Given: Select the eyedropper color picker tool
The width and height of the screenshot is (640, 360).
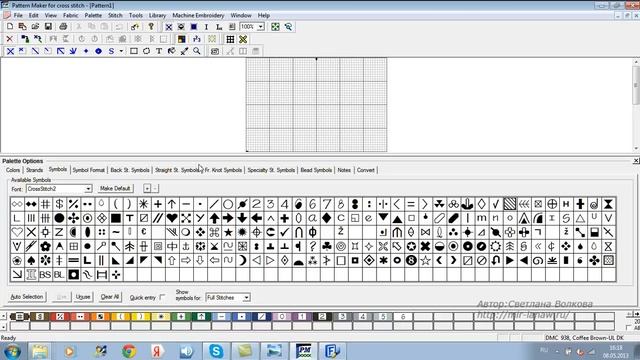Looking at the screenshot, I should click(184, 51).
